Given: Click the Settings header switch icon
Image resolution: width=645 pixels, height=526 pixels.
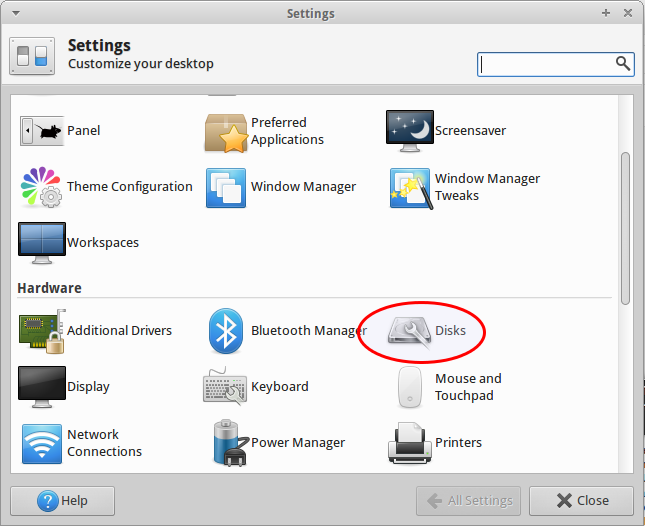Looking at the screenshot, I should (x=32, y=56).
